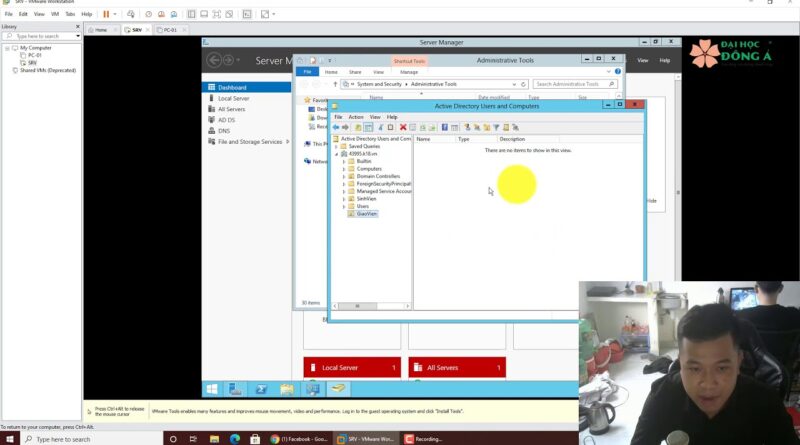Screen dimensions: 800x445
Task: Click Add to group icon at toolbar end
Action: click(516, 128)
